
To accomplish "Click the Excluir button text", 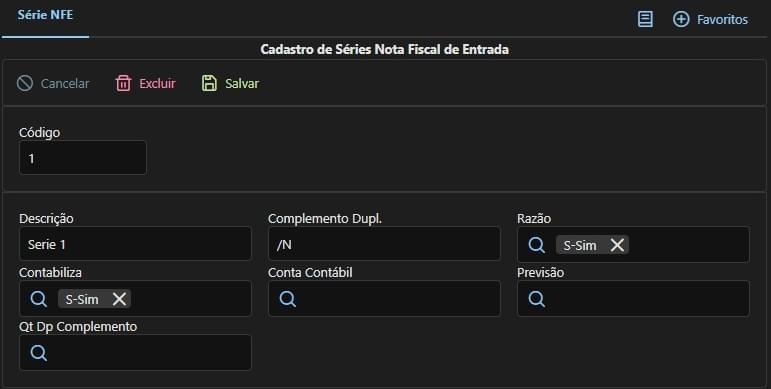I will tap(157, 84).
